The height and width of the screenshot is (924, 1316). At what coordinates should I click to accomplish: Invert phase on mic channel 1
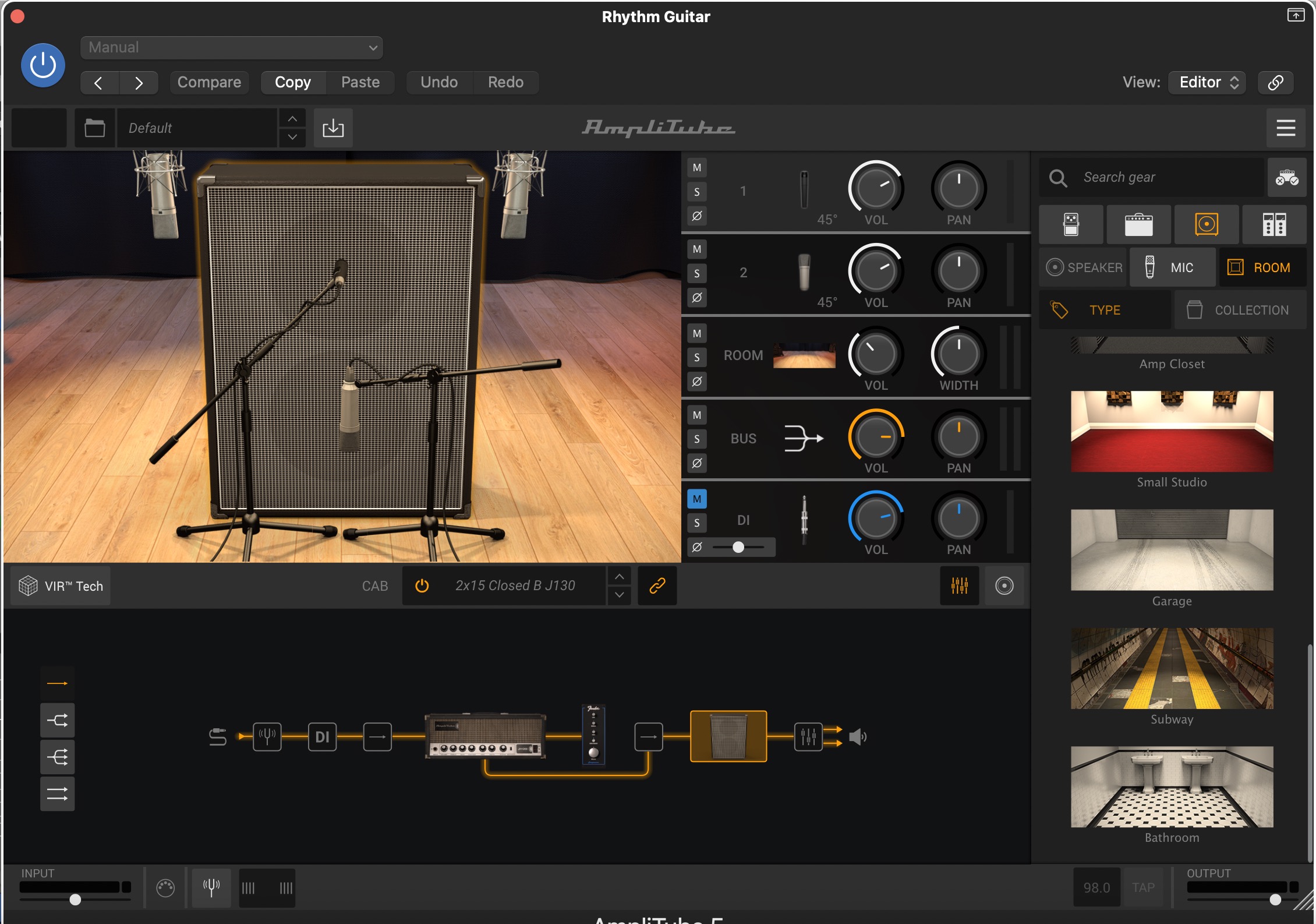697,216
